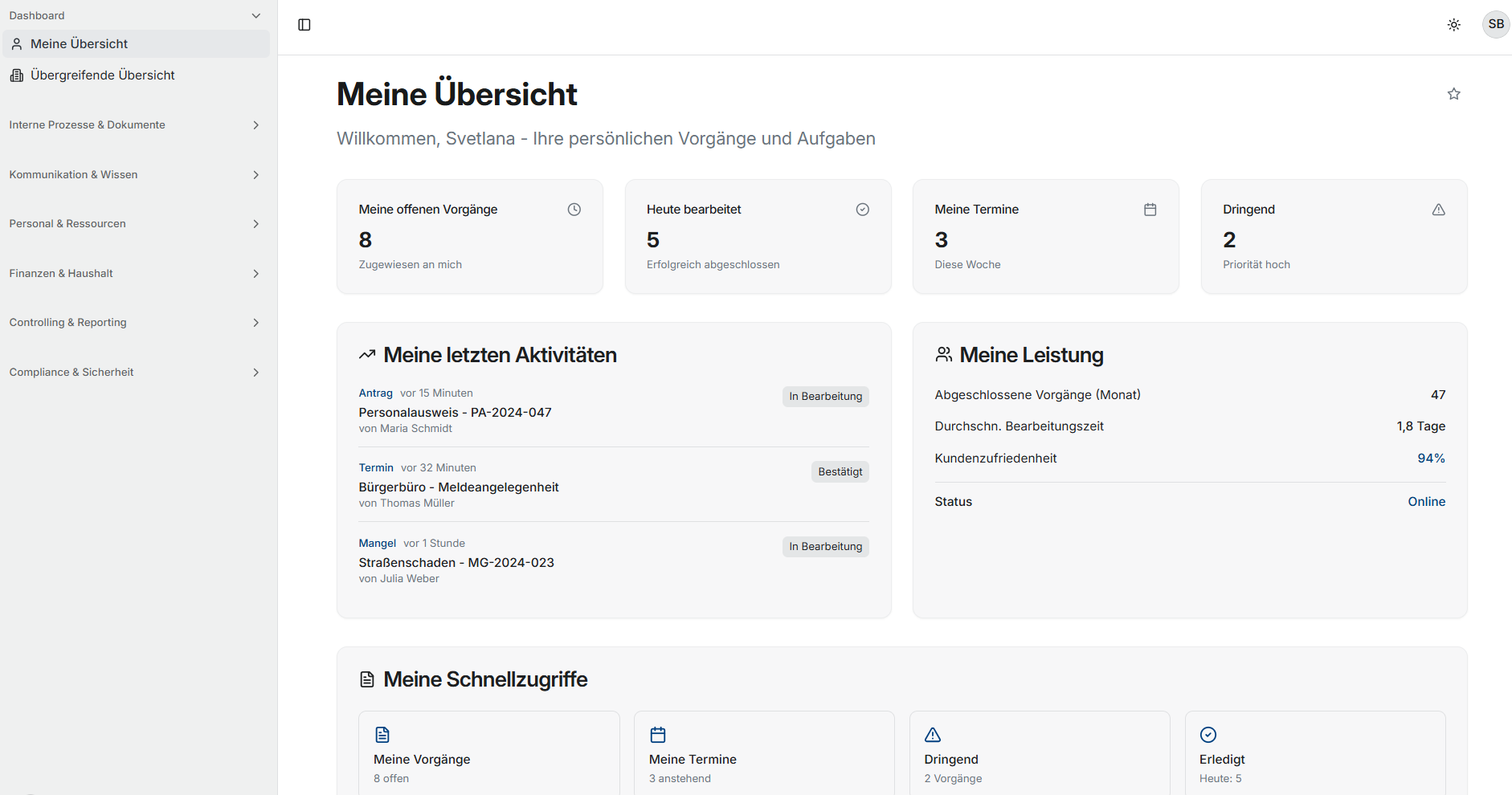Open the Interne Prozesse & Dokumente menu label
This screenshot has height=795, width=1512.
(x=87, y=125)
